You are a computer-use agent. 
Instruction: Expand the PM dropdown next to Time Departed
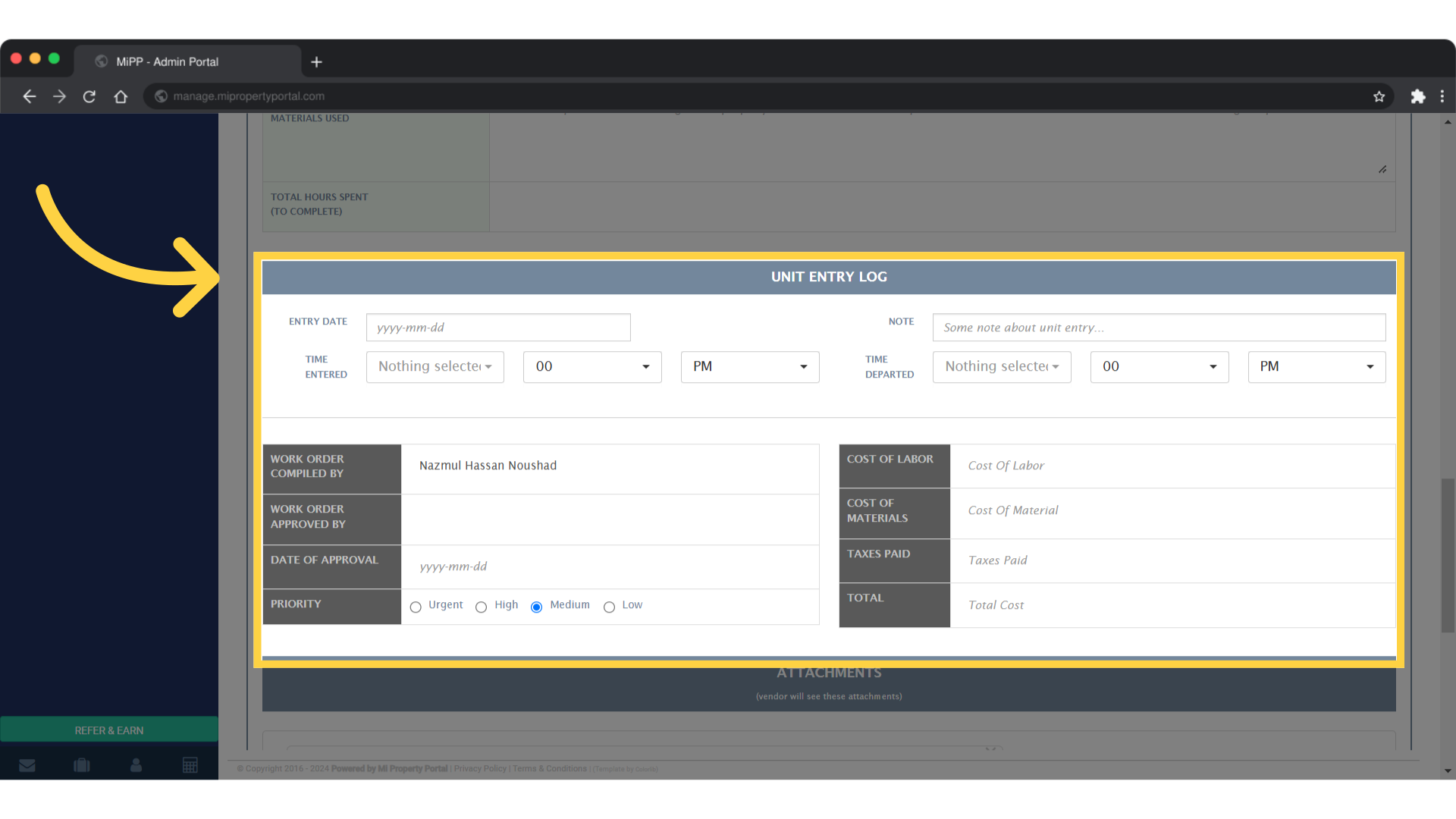[1316, 366]
